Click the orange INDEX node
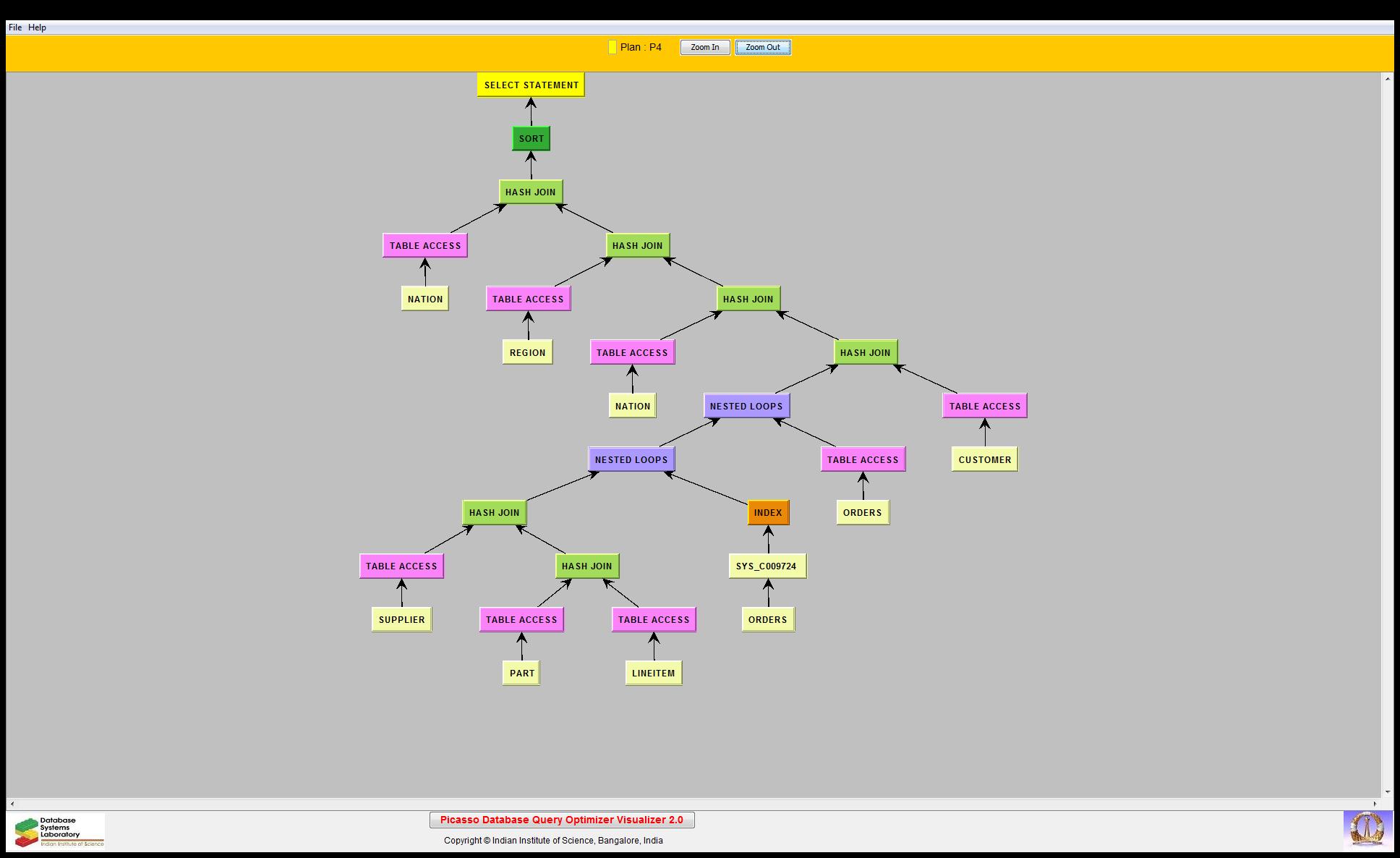Image resolution: width=1400 pixels, height=858 pixels. (x=767, y=512)
